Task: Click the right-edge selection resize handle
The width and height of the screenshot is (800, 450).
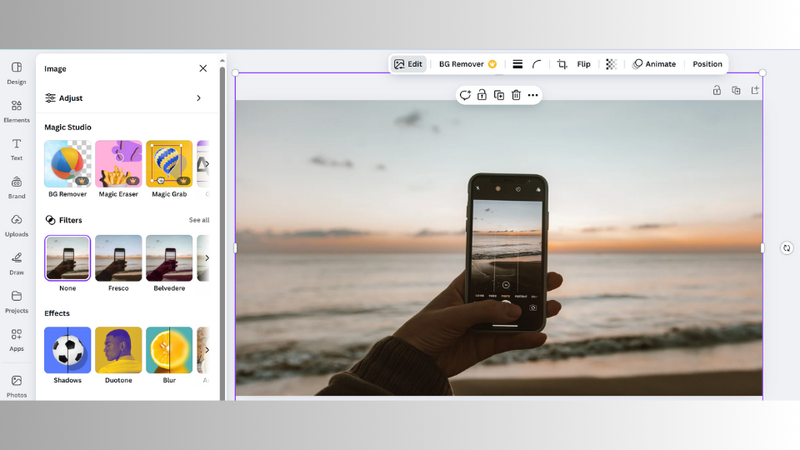Action: click(x=762, y=248)
